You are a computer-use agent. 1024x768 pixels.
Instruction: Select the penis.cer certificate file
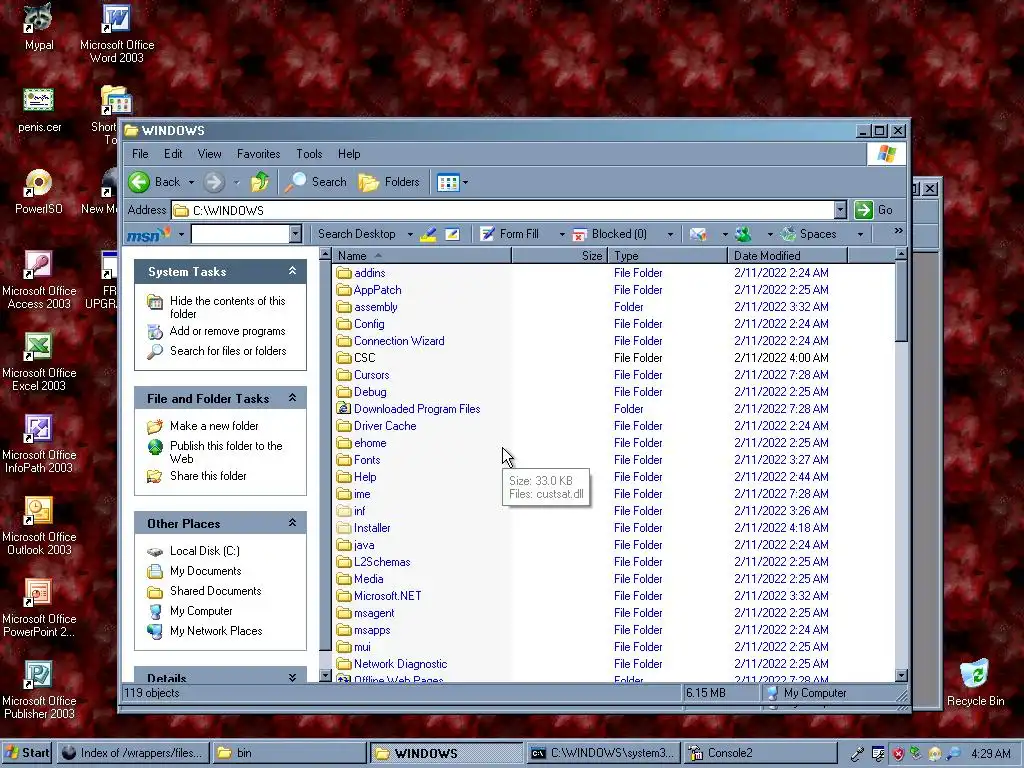[39, 110]
